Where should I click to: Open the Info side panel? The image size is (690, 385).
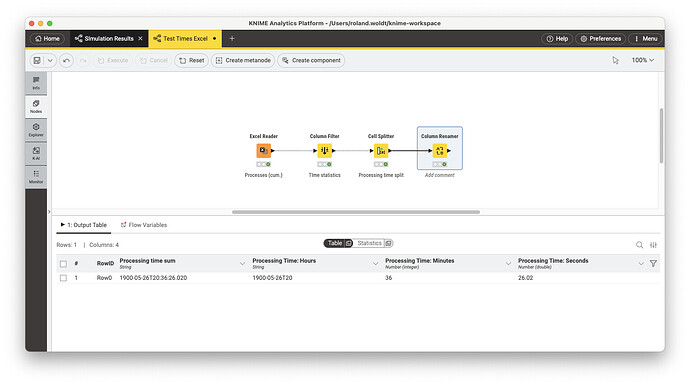pyautogui.click(x=36, y=83)
